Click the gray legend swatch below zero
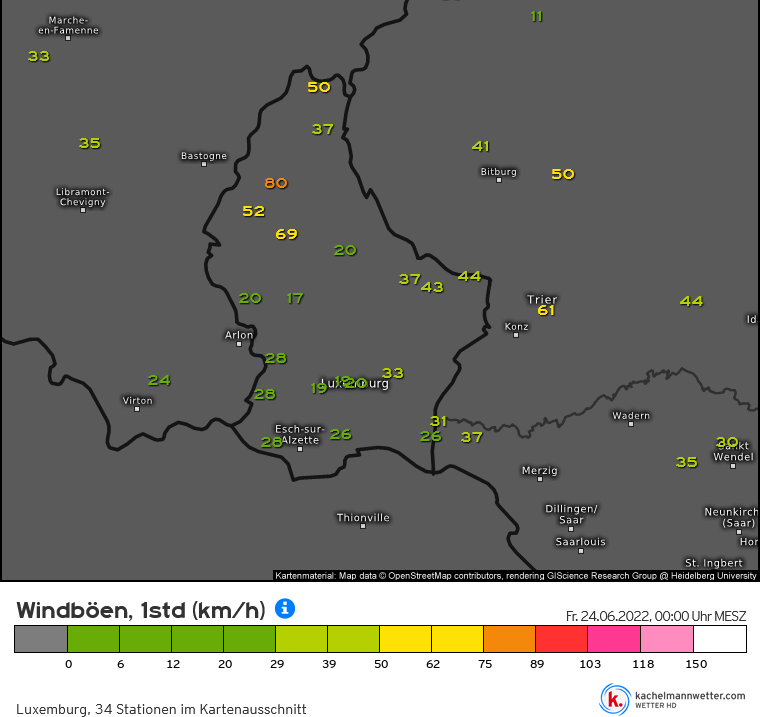Screen dimensions: 760x717 (41, 639)
